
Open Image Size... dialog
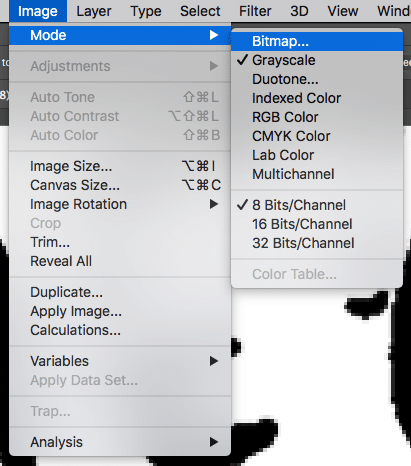120,166
